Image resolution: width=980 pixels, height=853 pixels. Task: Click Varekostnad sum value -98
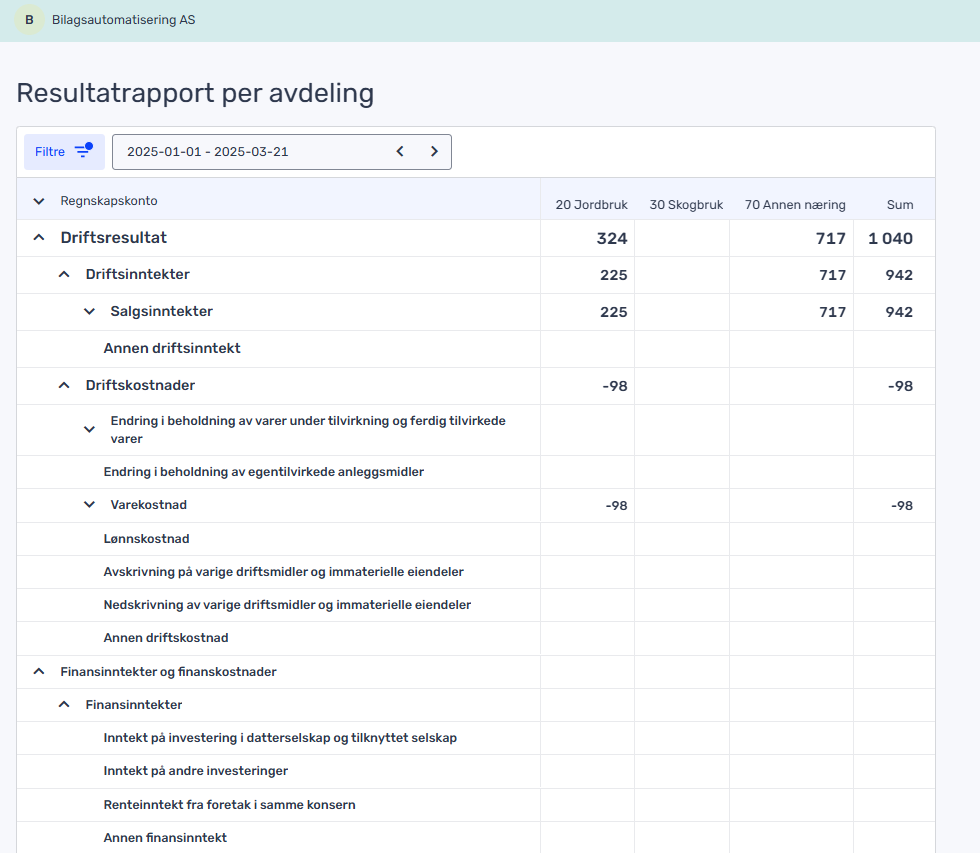click(x=902, y=506)
